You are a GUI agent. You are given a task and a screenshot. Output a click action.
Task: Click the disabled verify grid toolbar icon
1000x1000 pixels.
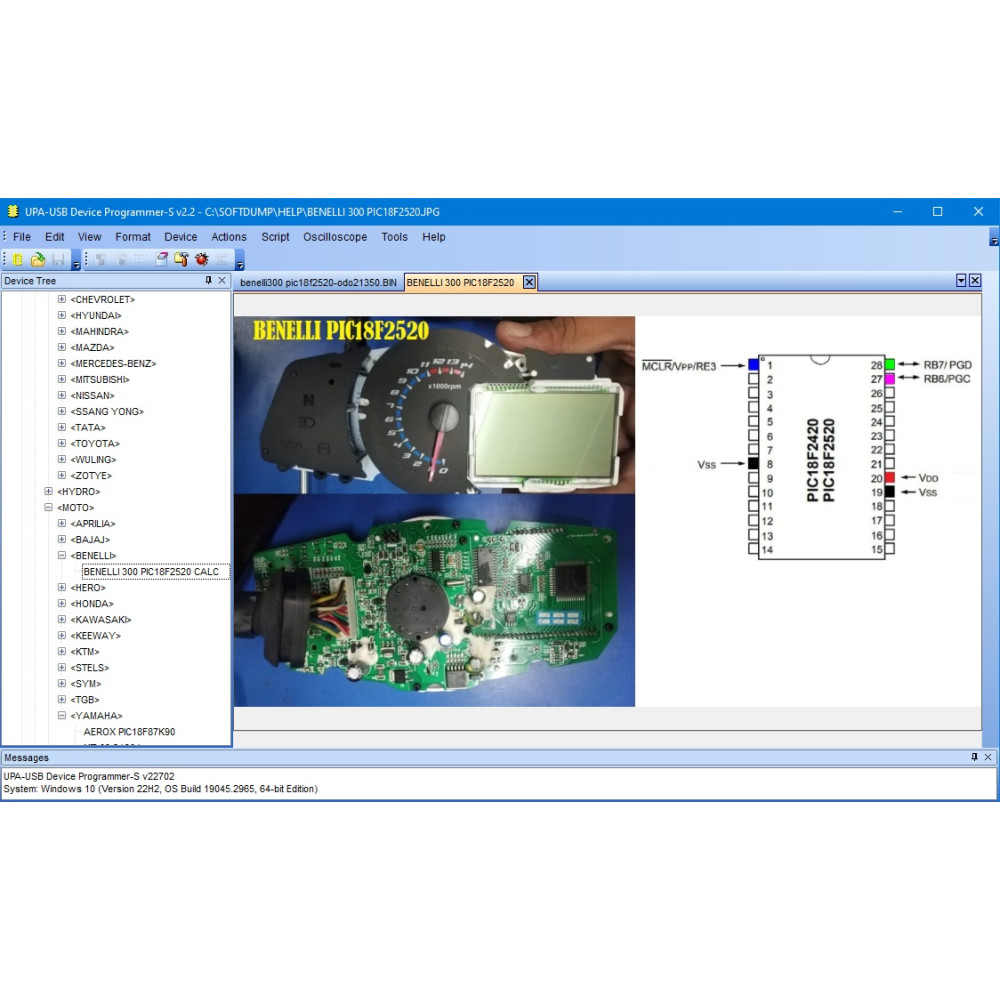pos(140,259)
